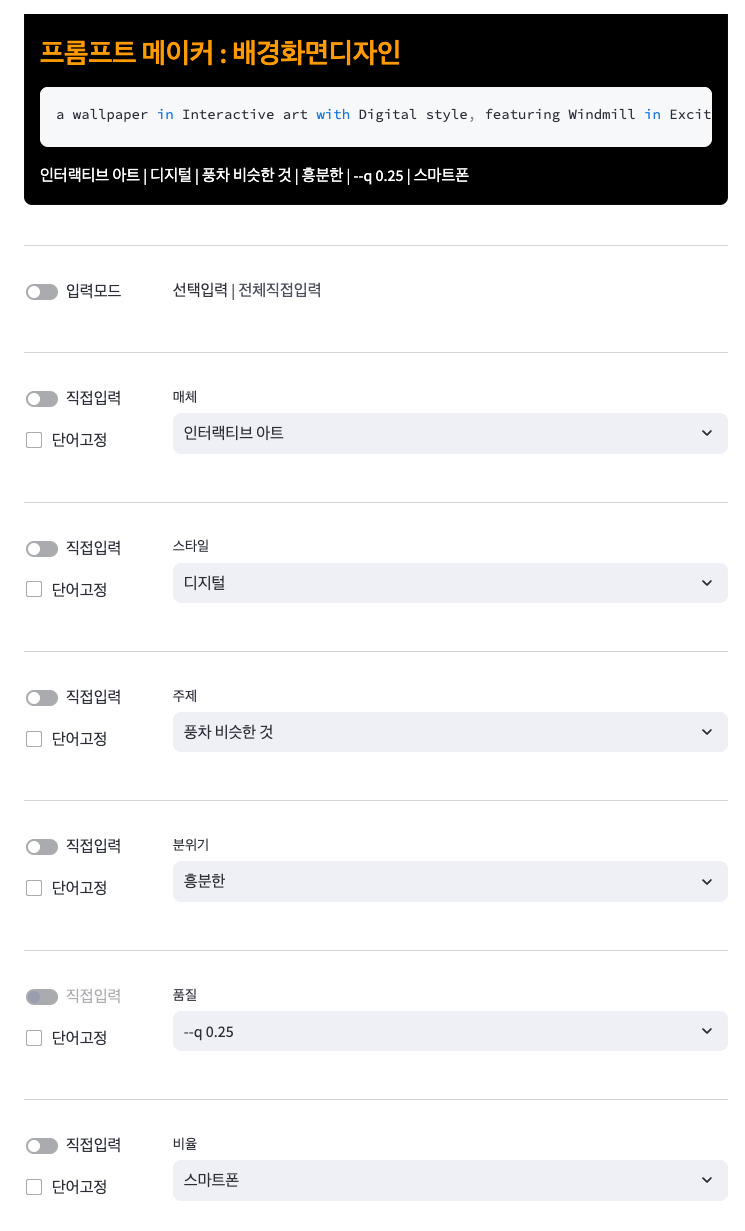Open the 매체 dropdown showing 인터랙티브 아트
Screen dimensions: 745x1231
click(x=450, y=433)
